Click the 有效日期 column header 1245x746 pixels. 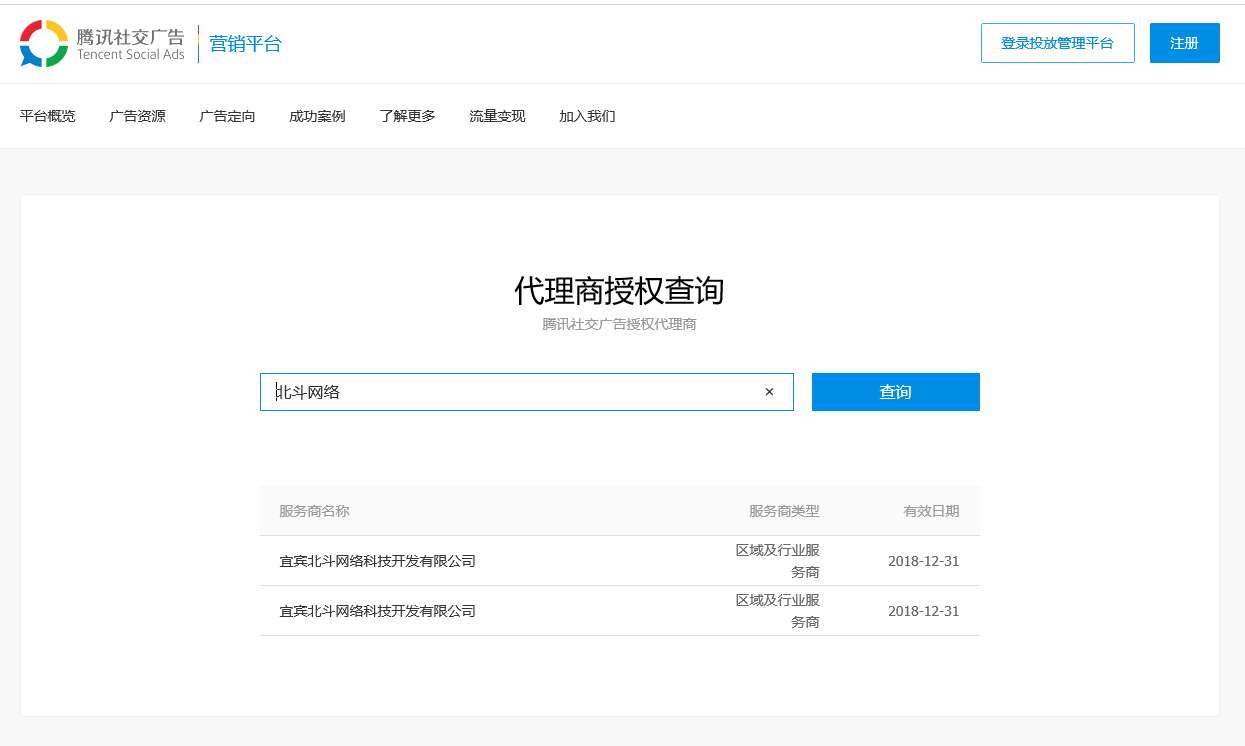tap(932, 511)
